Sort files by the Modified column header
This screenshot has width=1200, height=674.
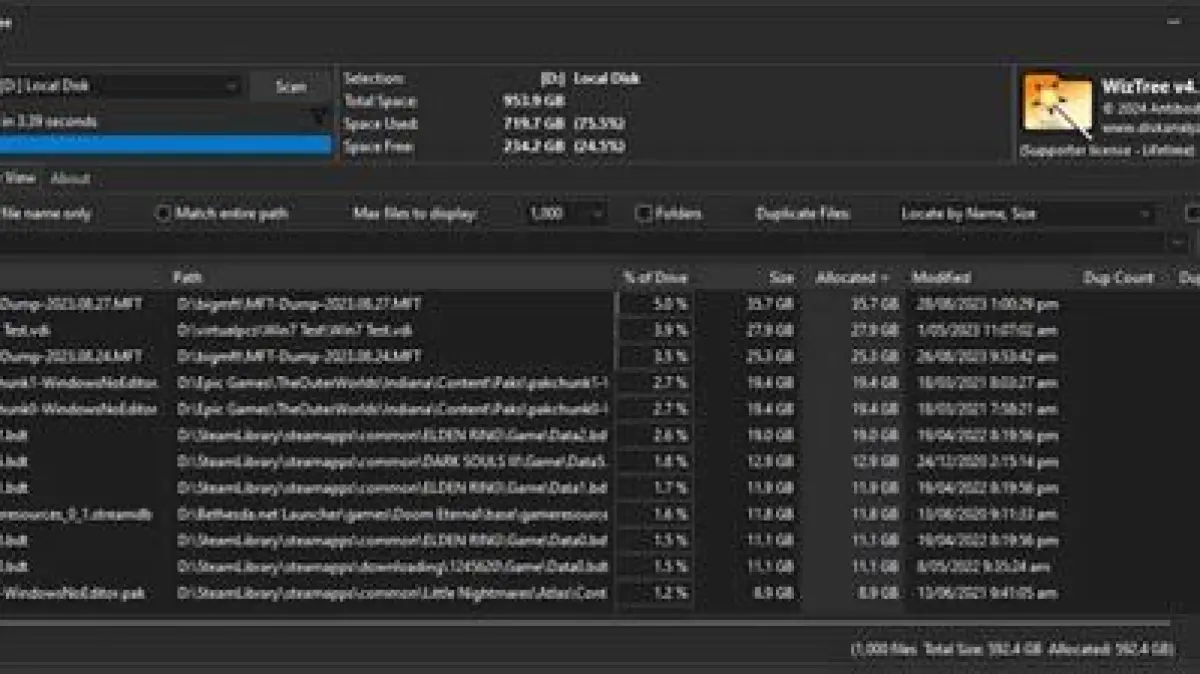tap(940, 278)
